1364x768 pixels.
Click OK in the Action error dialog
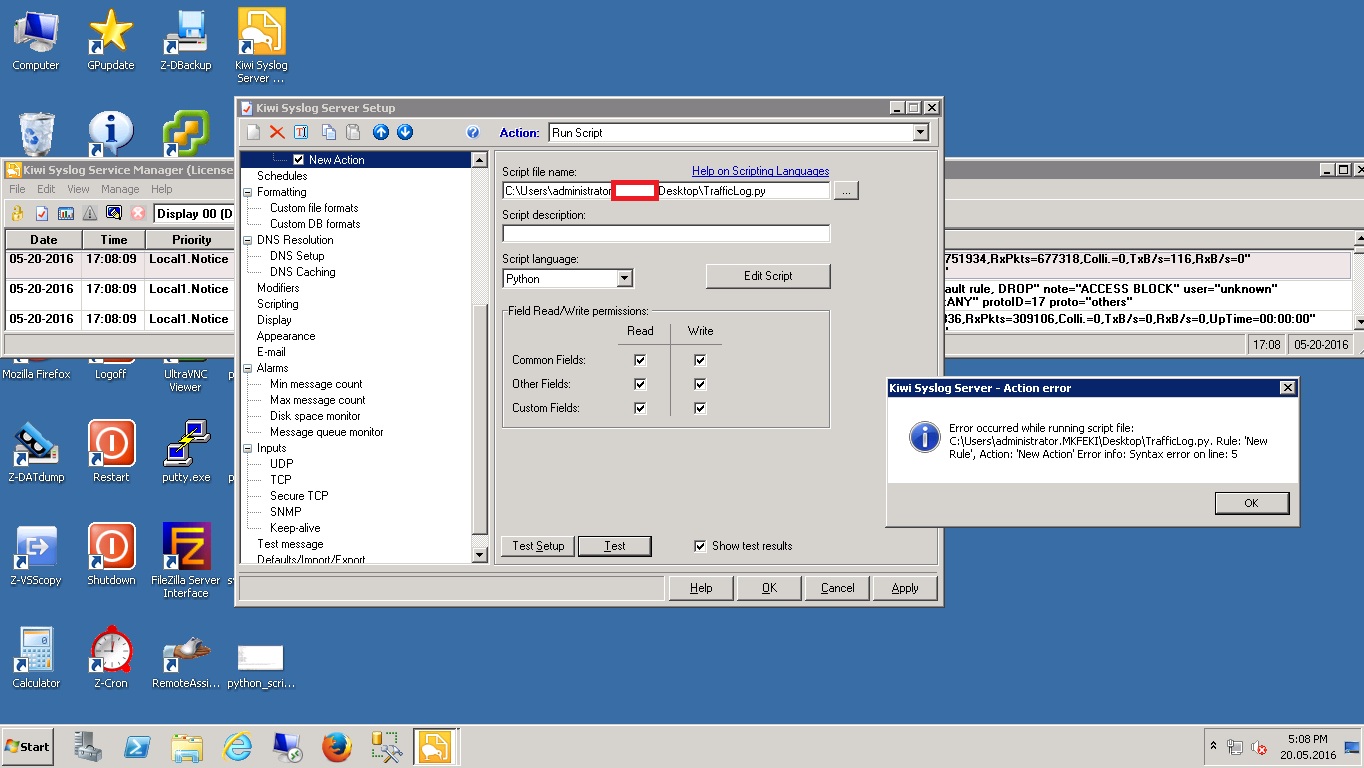point(1252,503)
